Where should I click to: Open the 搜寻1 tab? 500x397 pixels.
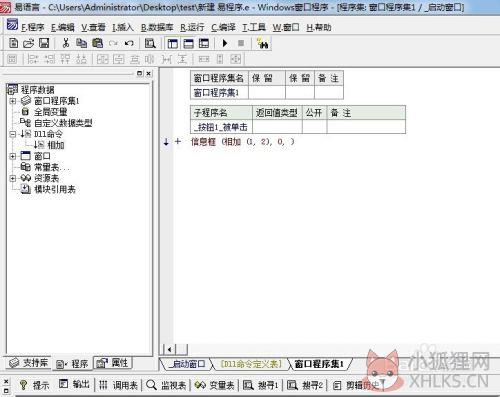[261, 385]
